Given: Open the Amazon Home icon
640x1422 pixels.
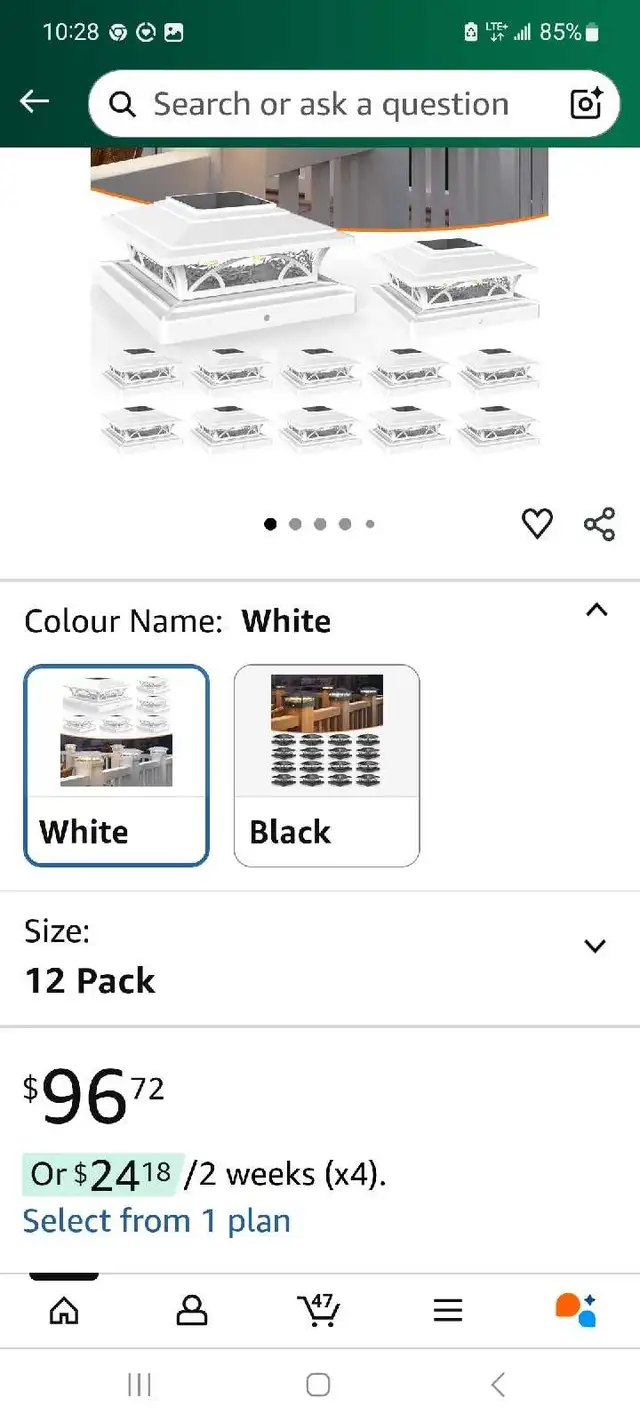Looking at the screenshot, I should point(63,1309).
